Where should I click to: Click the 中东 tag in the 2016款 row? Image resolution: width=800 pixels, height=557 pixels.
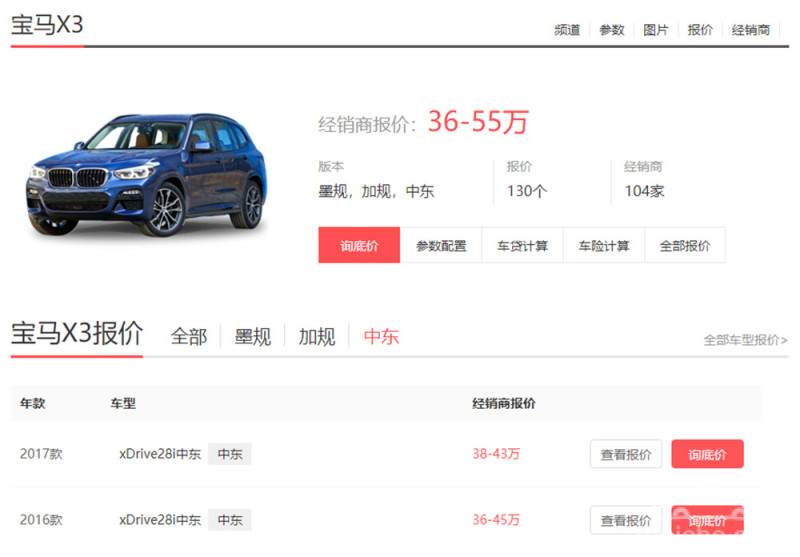coord(230,520)
